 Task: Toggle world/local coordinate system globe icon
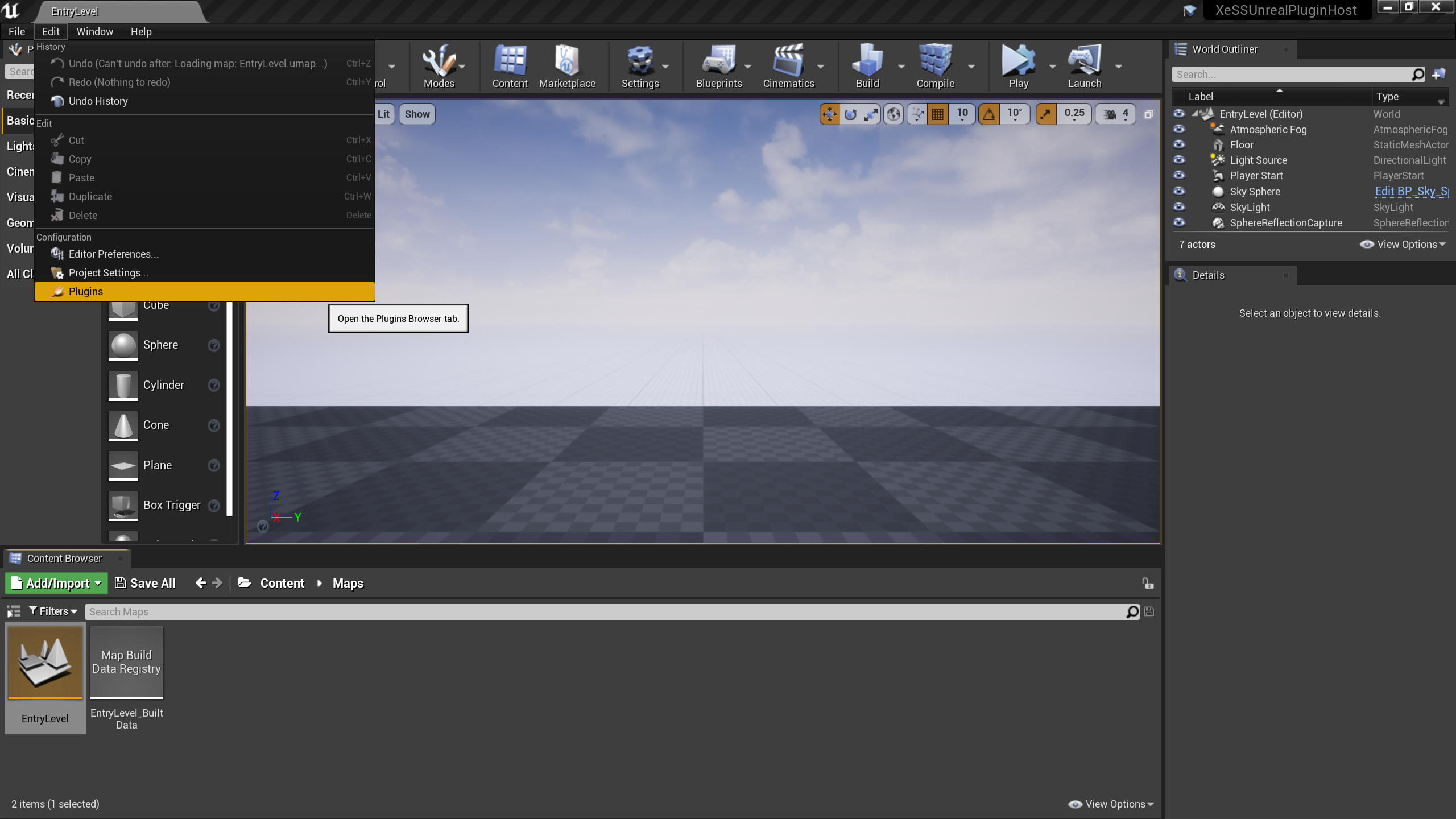pos(894,114)
